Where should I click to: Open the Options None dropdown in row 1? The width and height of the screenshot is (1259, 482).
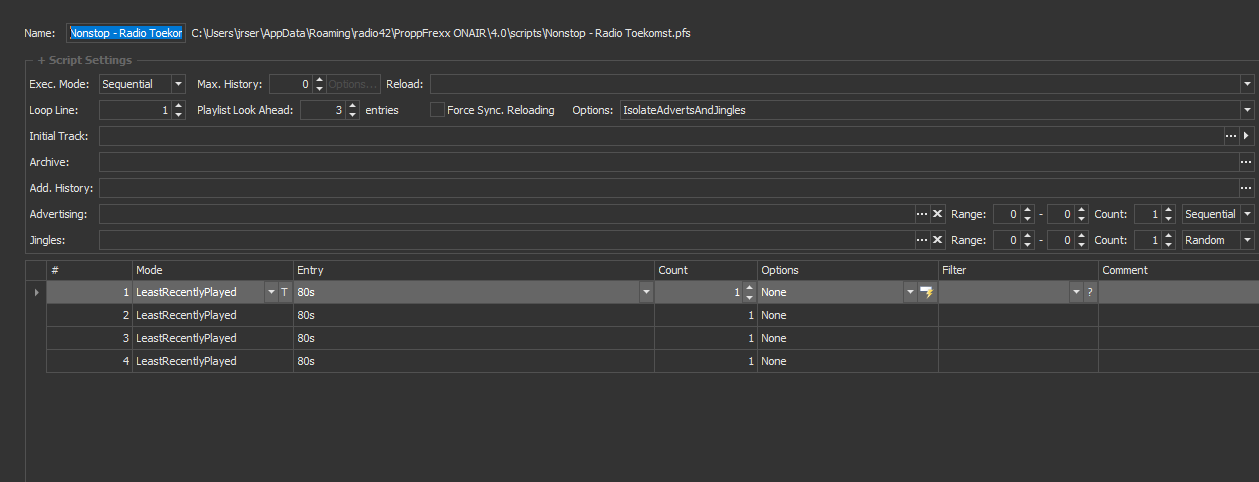click(x=910, y=292)
